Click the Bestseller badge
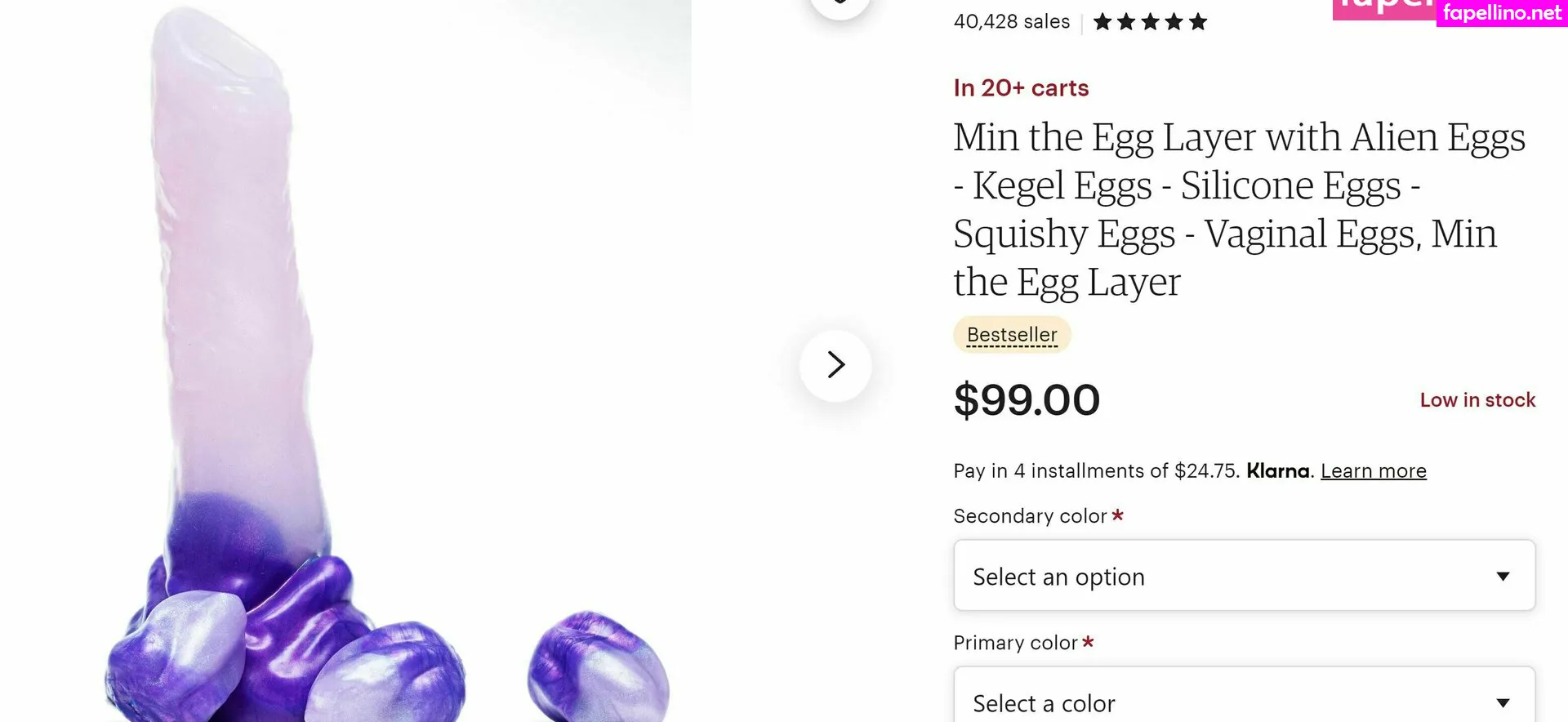 (x=1012, y=335)
